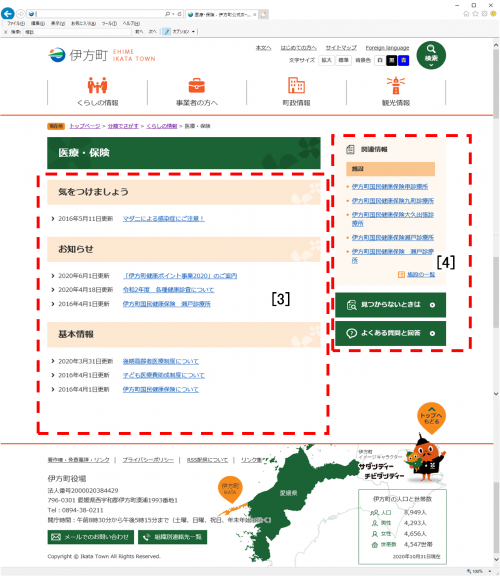Click 前へ in the find bar
The height and width of the screenshot is (576, 500).
(x=139, y=32)
